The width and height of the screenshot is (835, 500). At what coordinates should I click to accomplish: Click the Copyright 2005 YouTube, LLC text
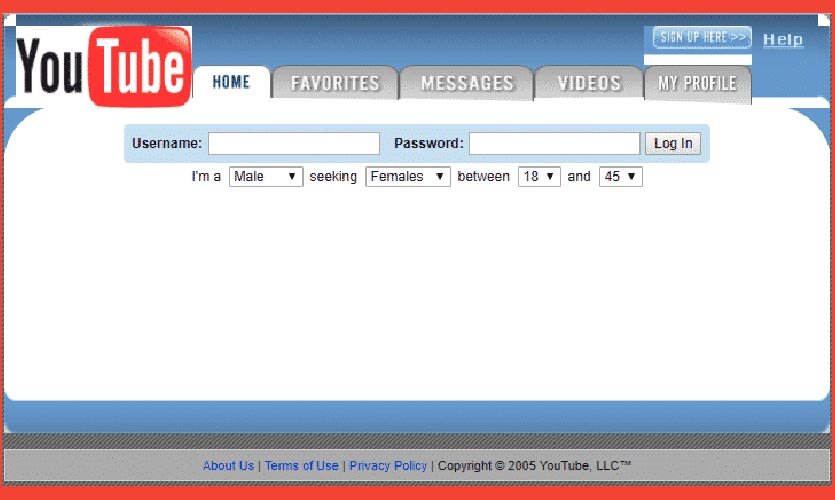(x=534, y=465)
